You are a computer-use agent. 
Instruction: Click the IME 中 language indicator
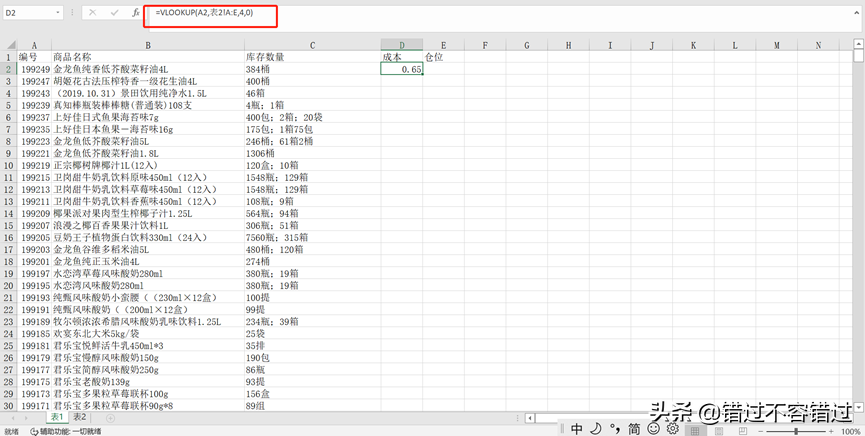click(x=576, y=428)
